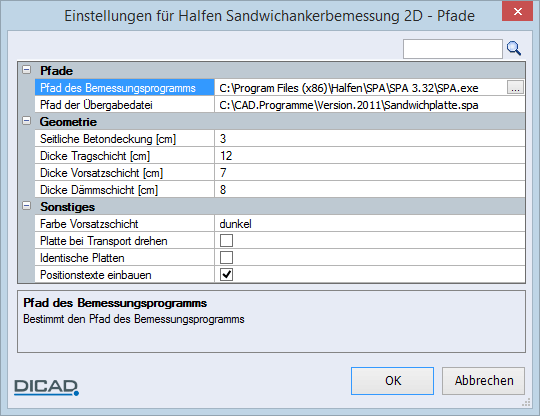This screenshot has height=416, width=540.
Task: Click the search input field
Action: pyautogui.click(x=453, y=49)
